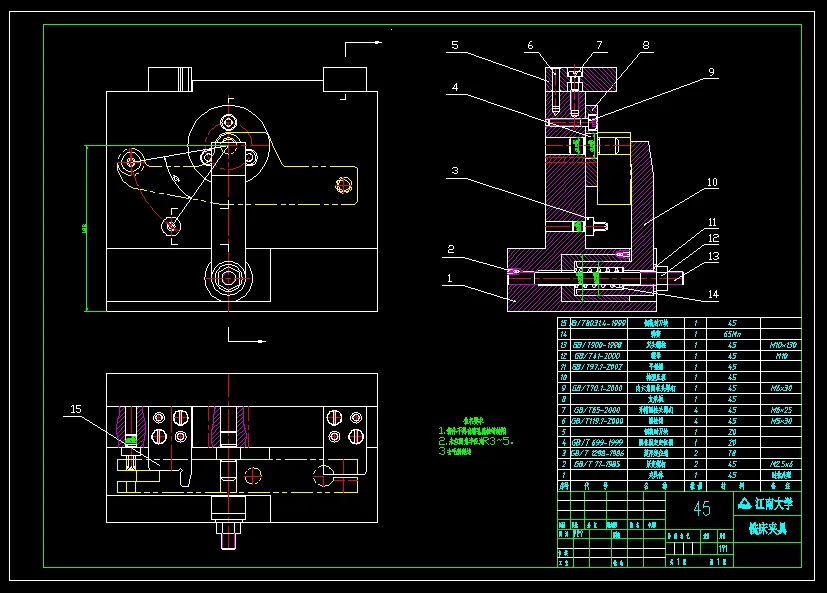The height and width of the screenshot is (593, 827).
Task: Click callout number 5 in the section view
Action: pos(455,45)
